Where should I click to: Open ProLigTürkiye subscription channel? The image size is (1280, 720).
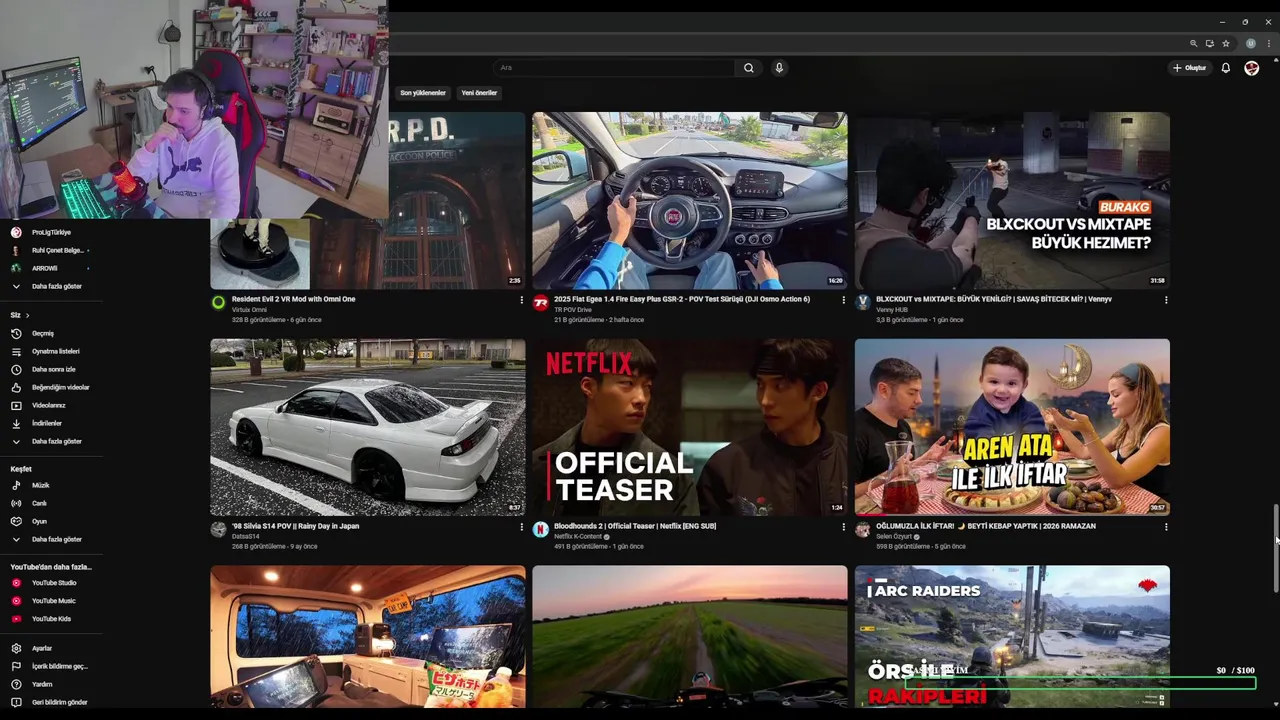(x=51, y=232)
